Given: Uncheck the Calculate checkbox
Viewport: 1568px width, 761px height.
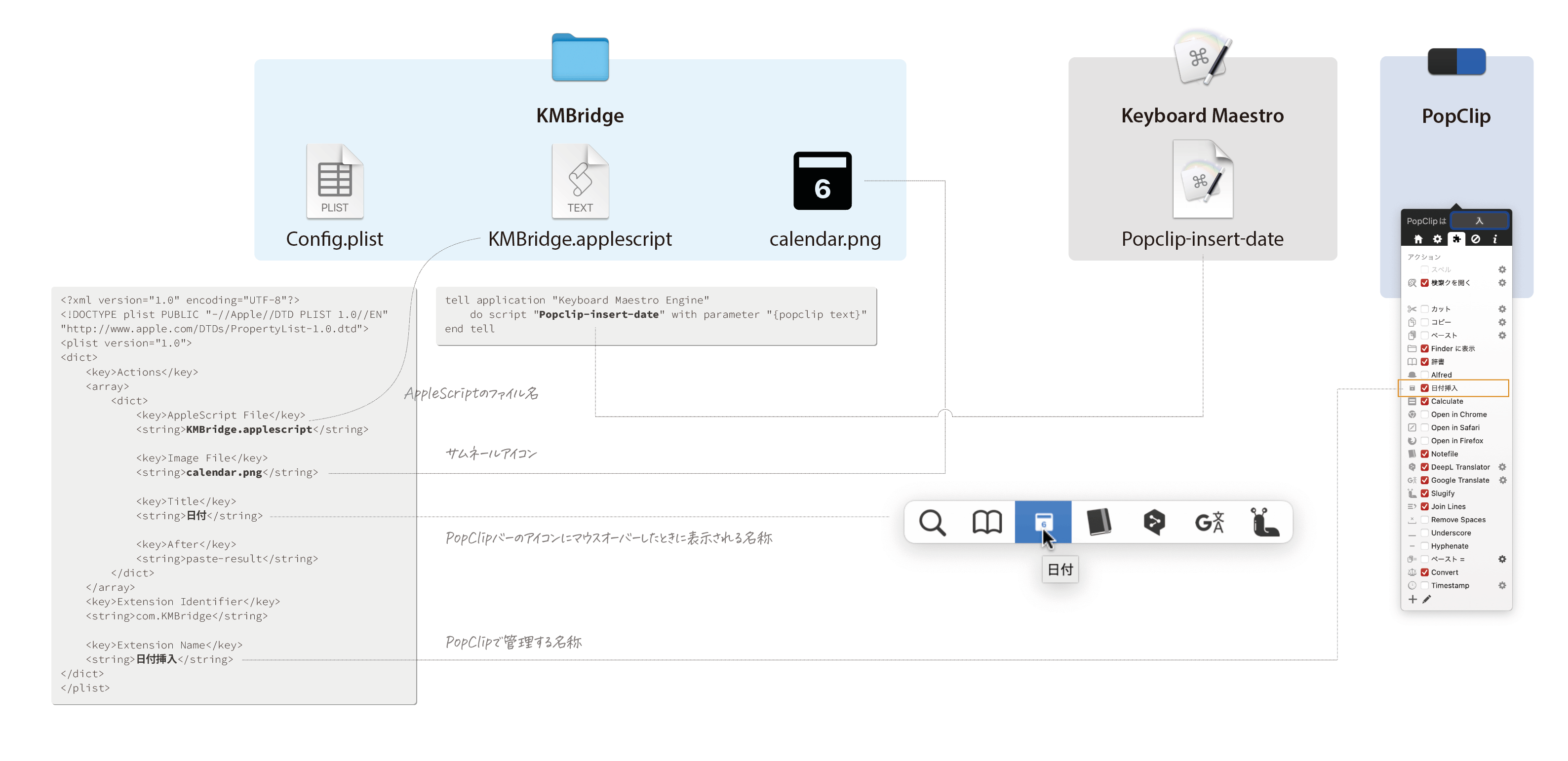Looking at the screenshot, I should click(1424, 402).
